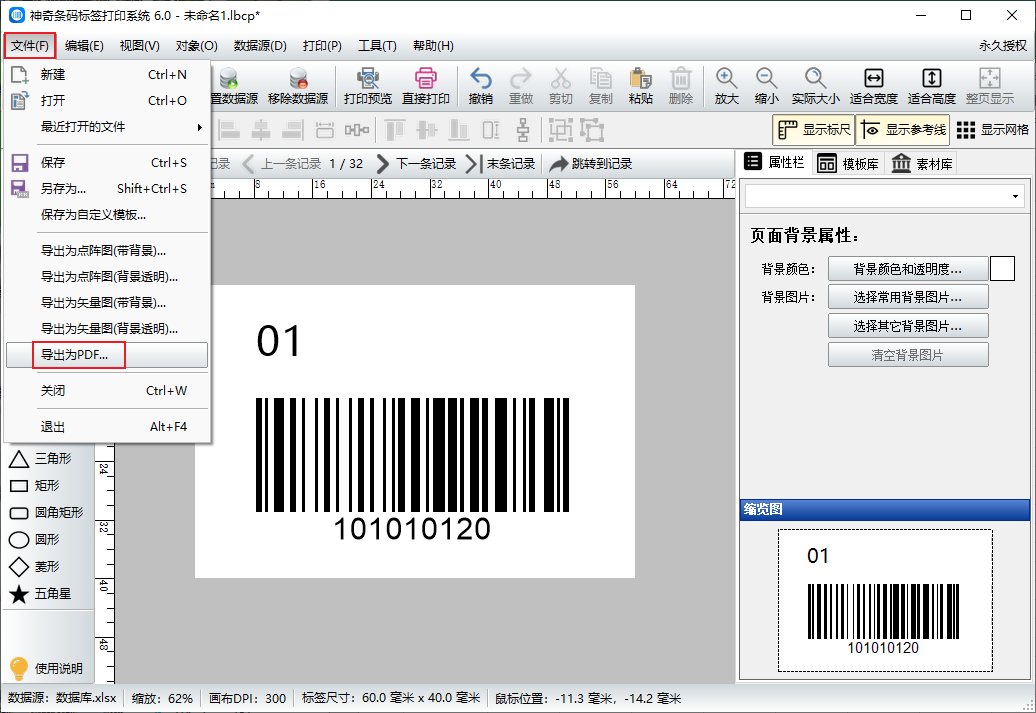Select the Triangle (三角形) shape tool
Image resolution: width=1036 pixels, height=713 pixels.
tap(40, 459)
